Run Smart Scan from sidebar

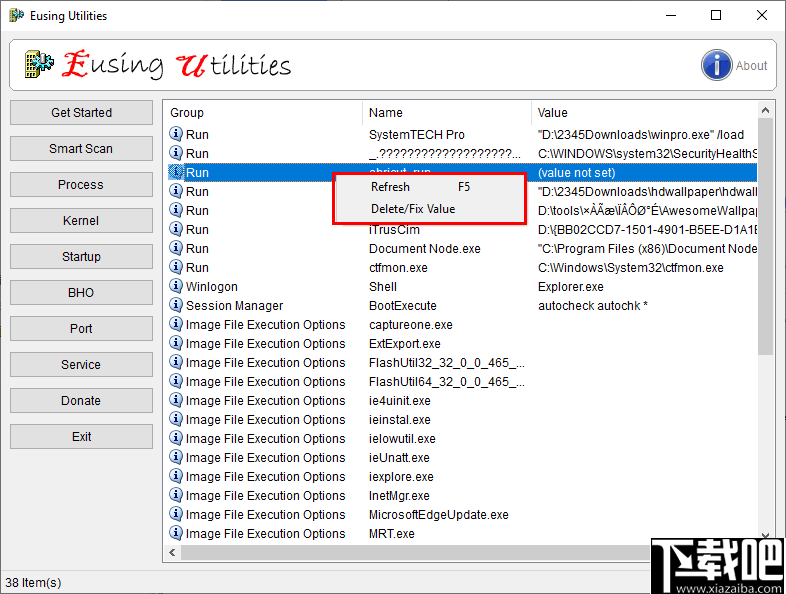coord(81,148)
